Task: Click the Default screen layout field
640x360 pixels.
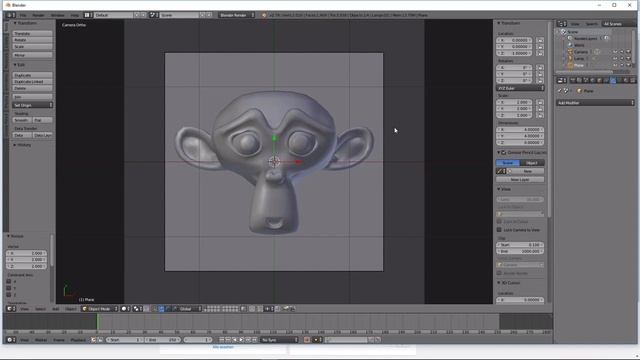Action: click(x=114, y=15)
